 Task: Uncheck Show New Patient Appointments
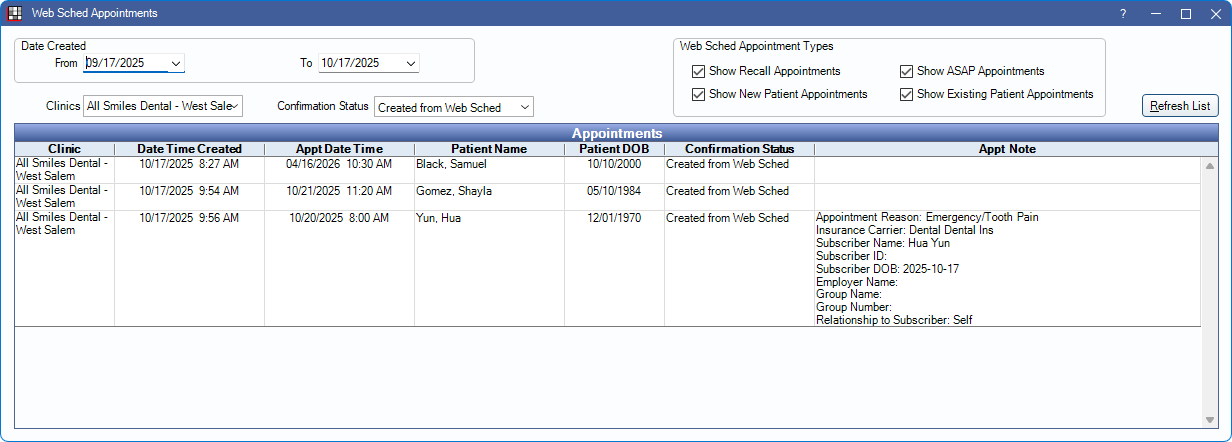(698, 94)
